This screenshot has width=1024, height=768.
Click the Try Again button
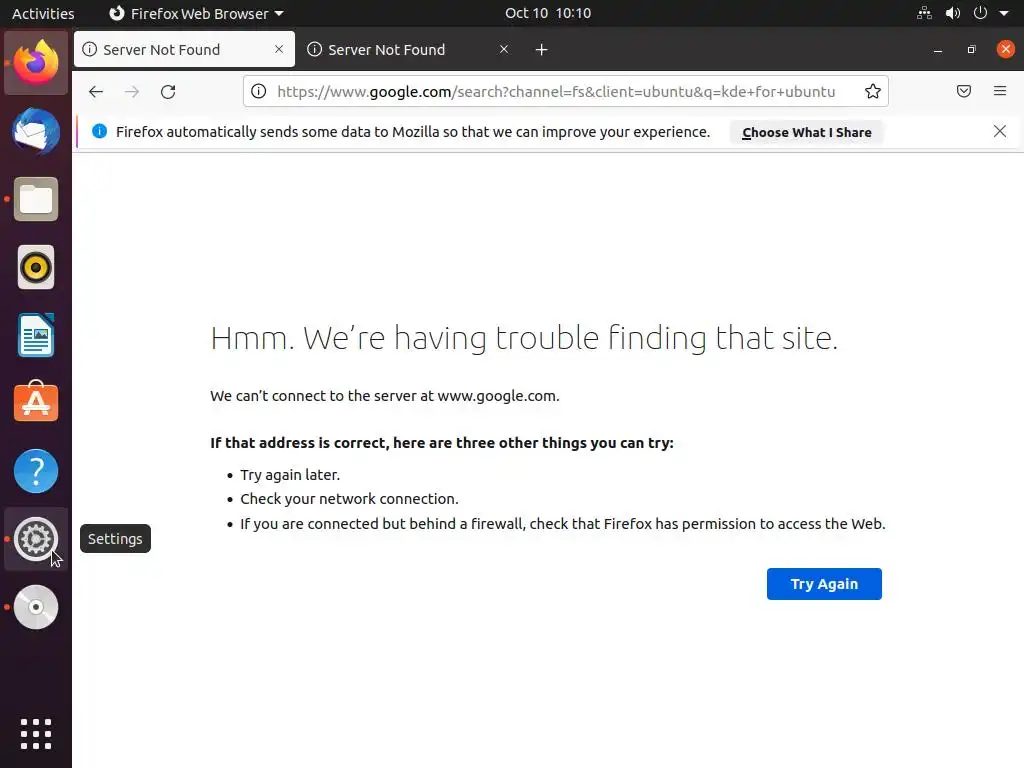click(x=824, y=584)
